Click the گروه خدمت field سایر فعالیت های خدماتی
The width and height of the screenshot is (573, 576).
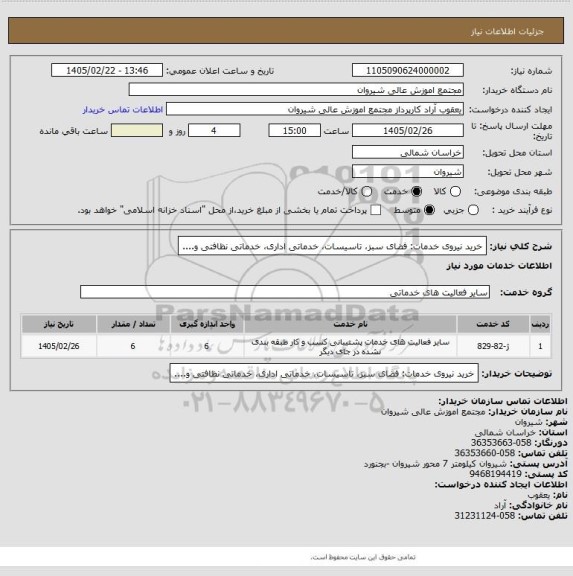(285, 292)
